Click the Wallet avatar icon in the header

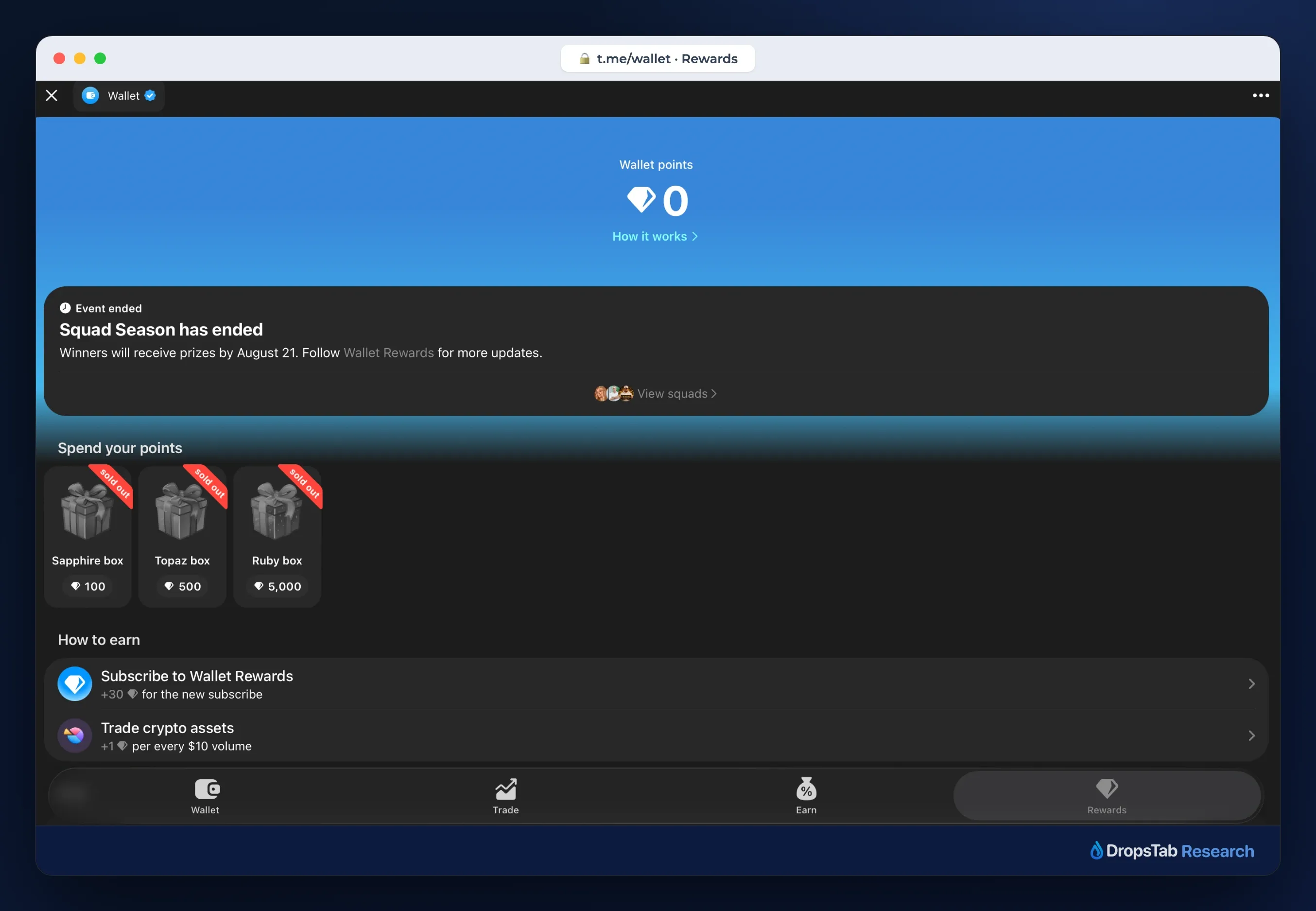90,95
